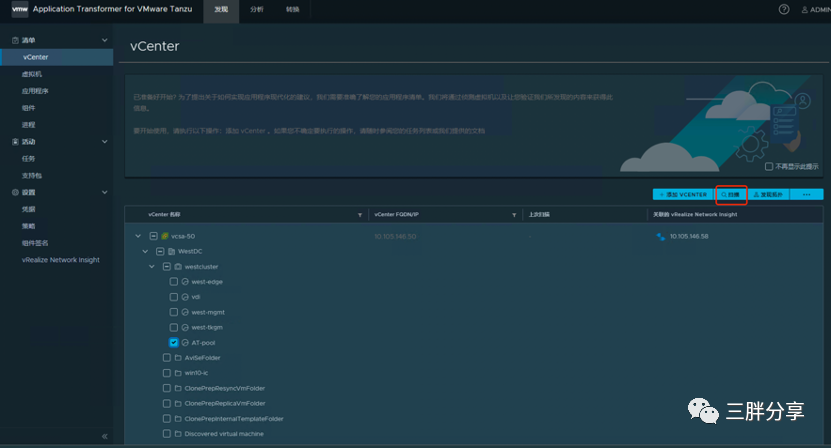
Task: Open filter for vCenter FQDN/IP column
Action: click(514, 215)
